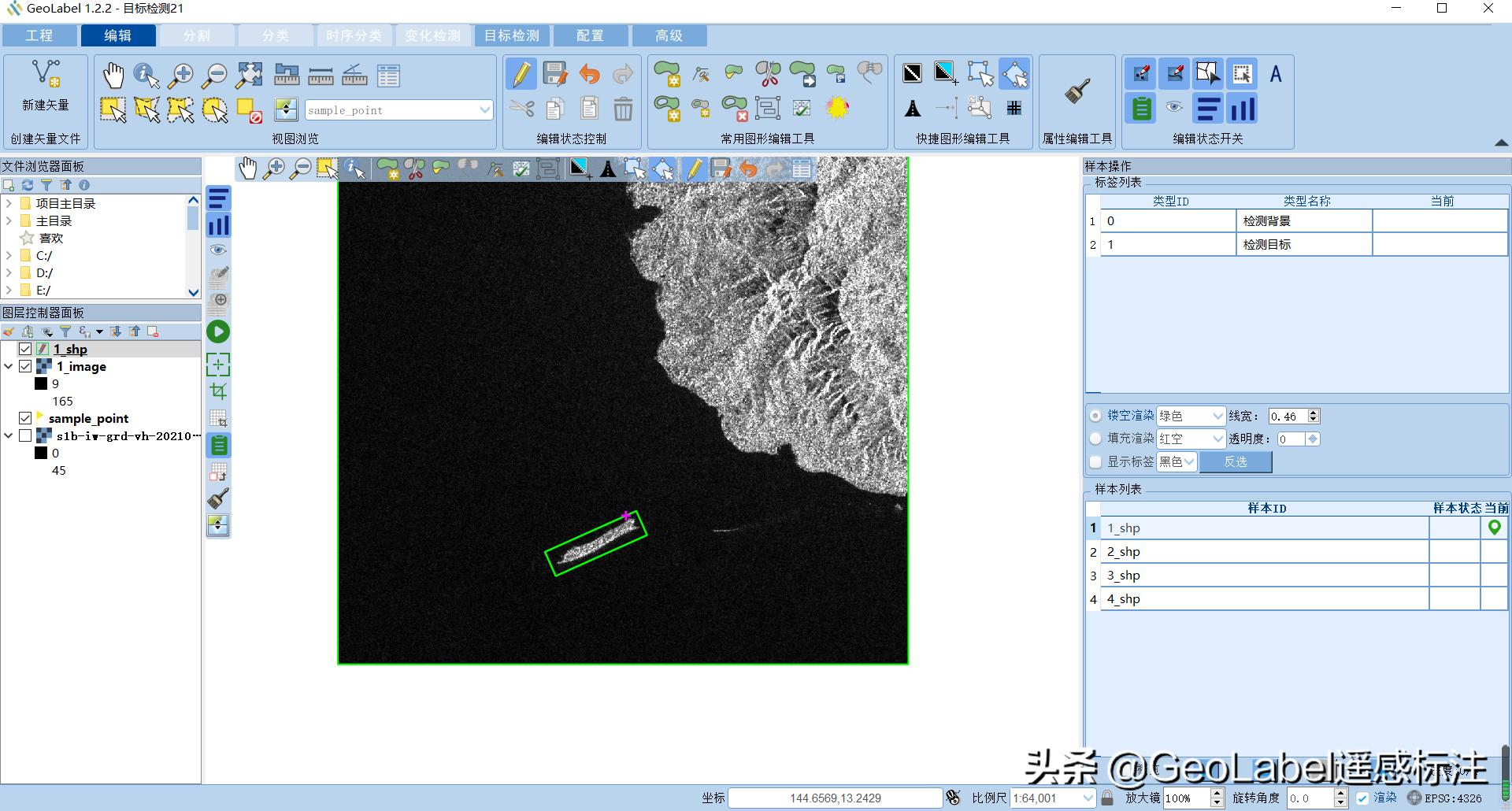
Task: Open the 绿色 outline color dropdown
Action: [1217, 416]
